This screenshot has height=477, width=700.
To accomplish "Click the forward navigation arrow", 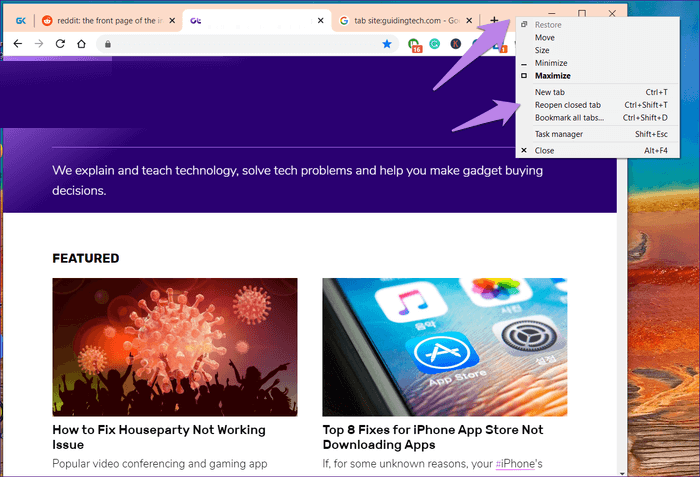I will [39, 44].
